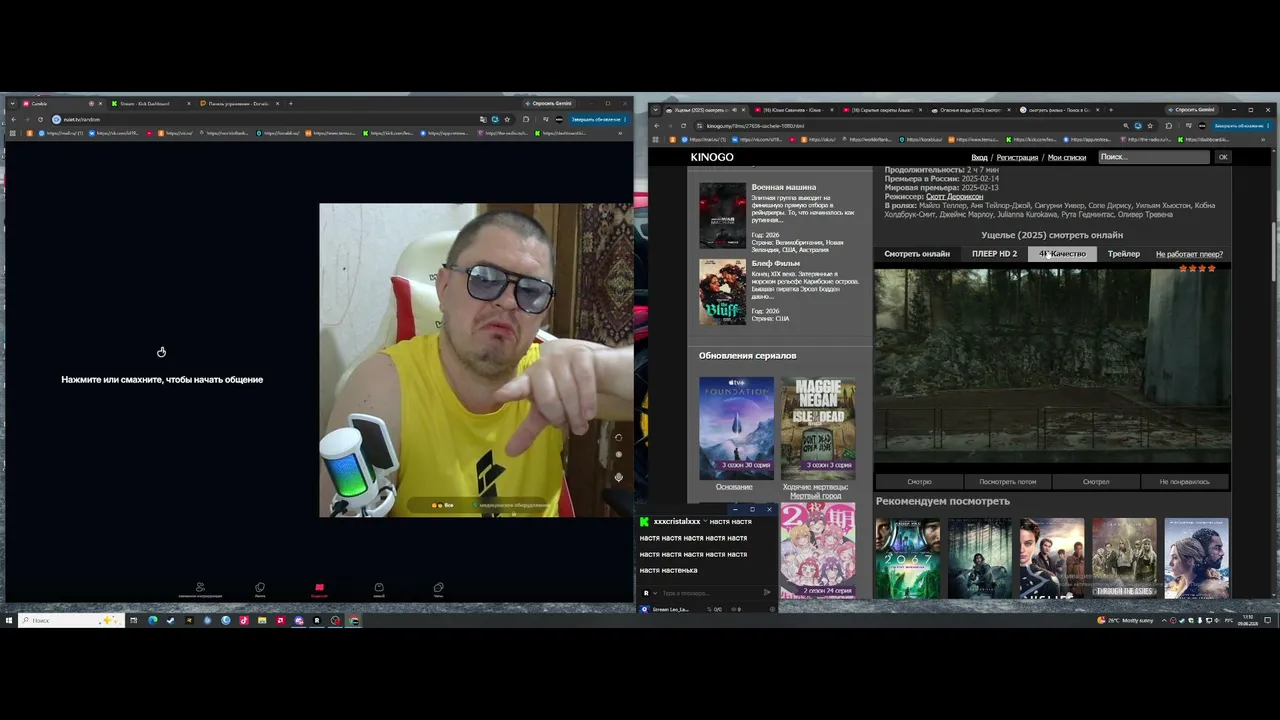1280x720 pixels.
Task: Open the Isle of the Dead series poster
Action: pyautogui.click(x=818, y=428)
